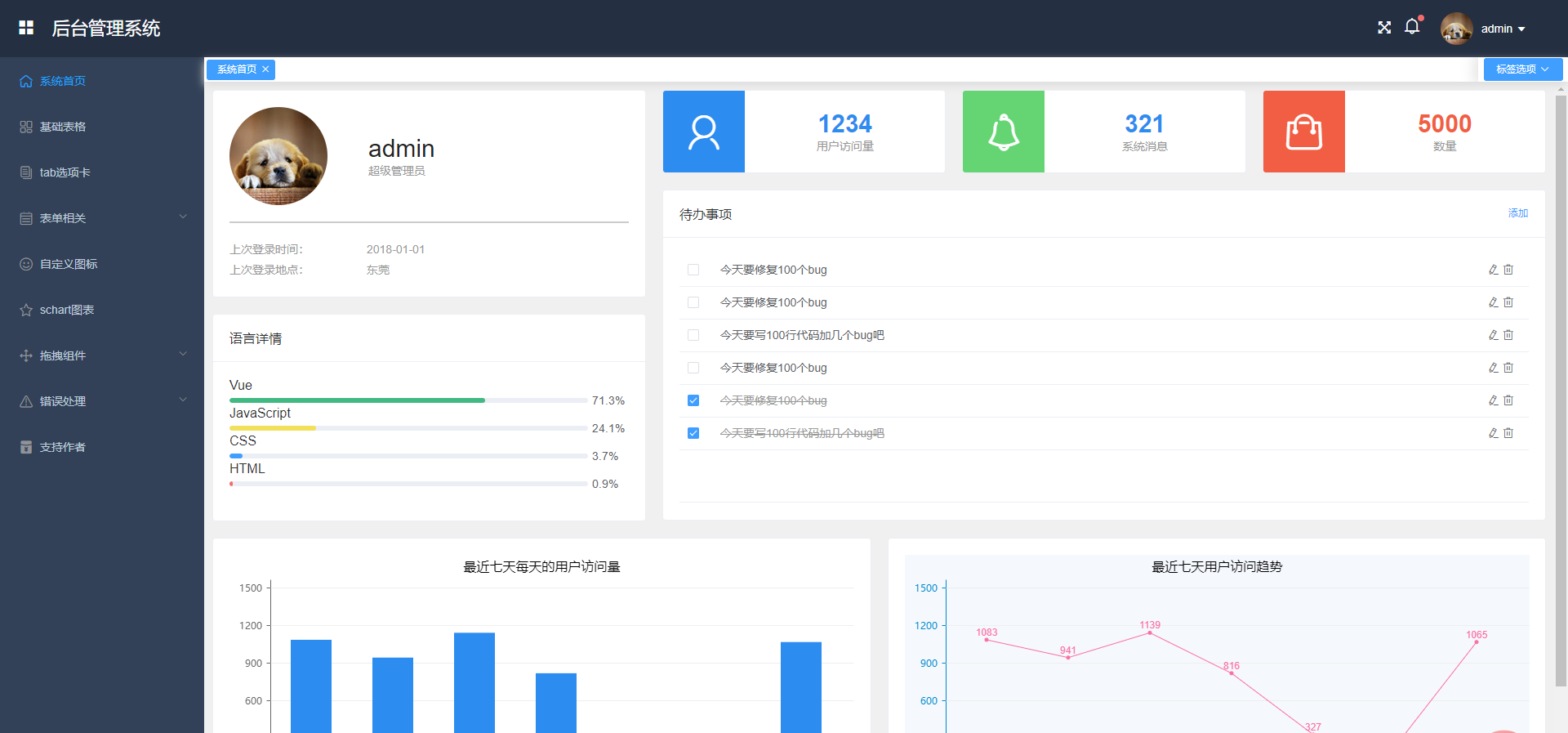Click the 超级管理员 role label
The height and width of the screenshot is (733, 1568).
click(x=397, y=171)
